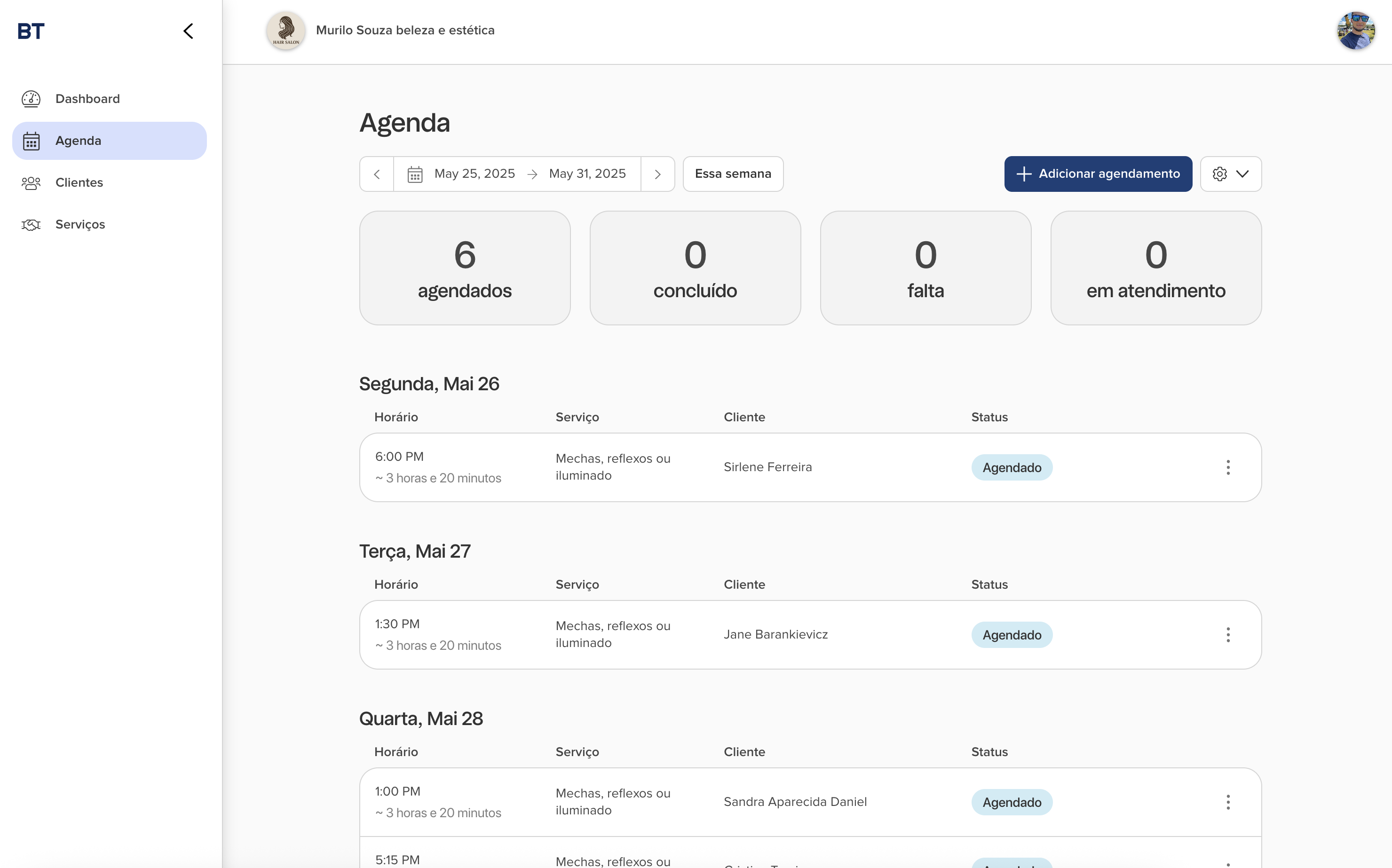Open the Clientes people icon
The image size is (1392, 868).
point(31,182)
